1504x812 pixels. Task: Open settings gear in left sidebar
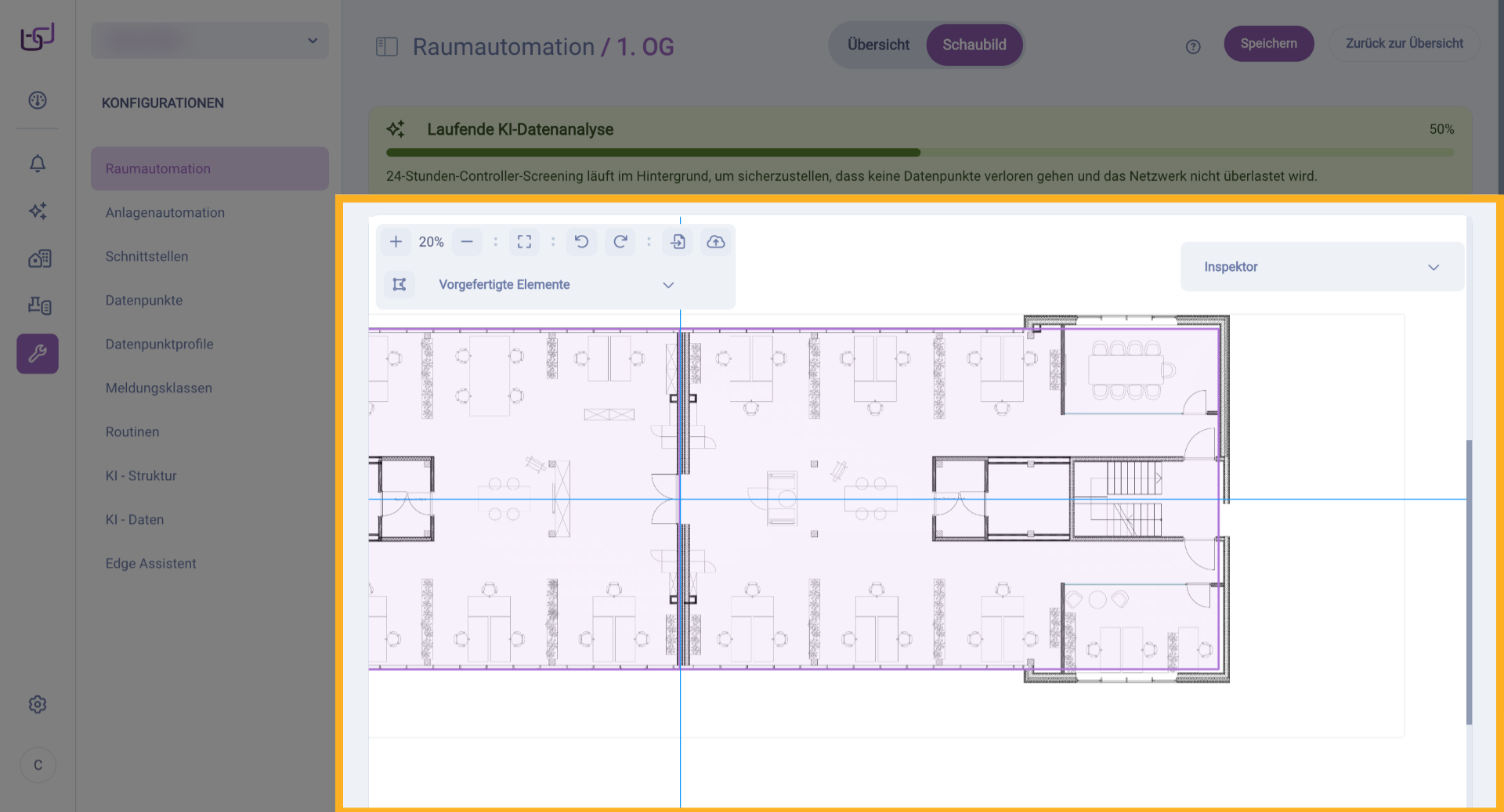coord(38,705)
